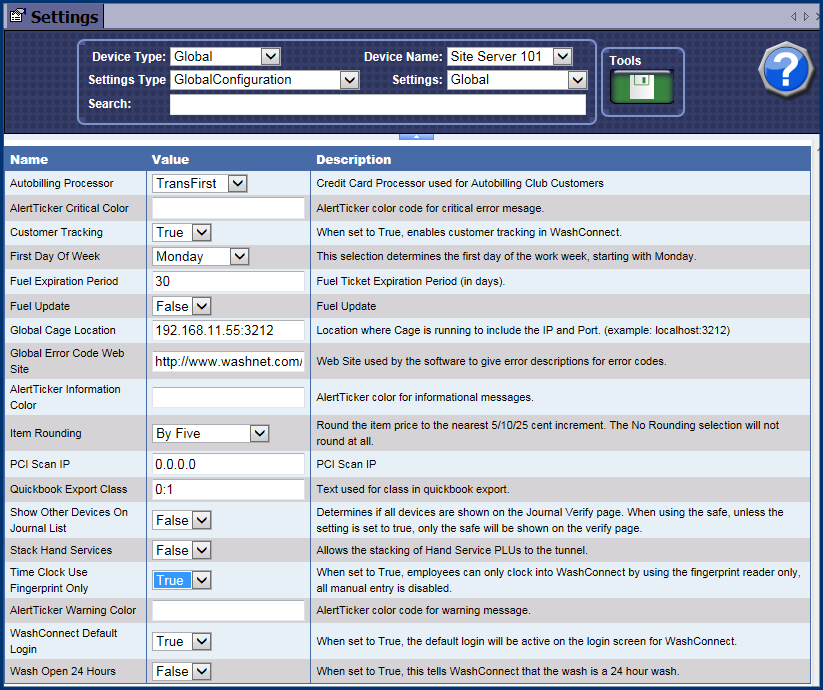Click the tab scroll left arrow
The width and height of the screenshot is (823, 690).
coord(794,17)
